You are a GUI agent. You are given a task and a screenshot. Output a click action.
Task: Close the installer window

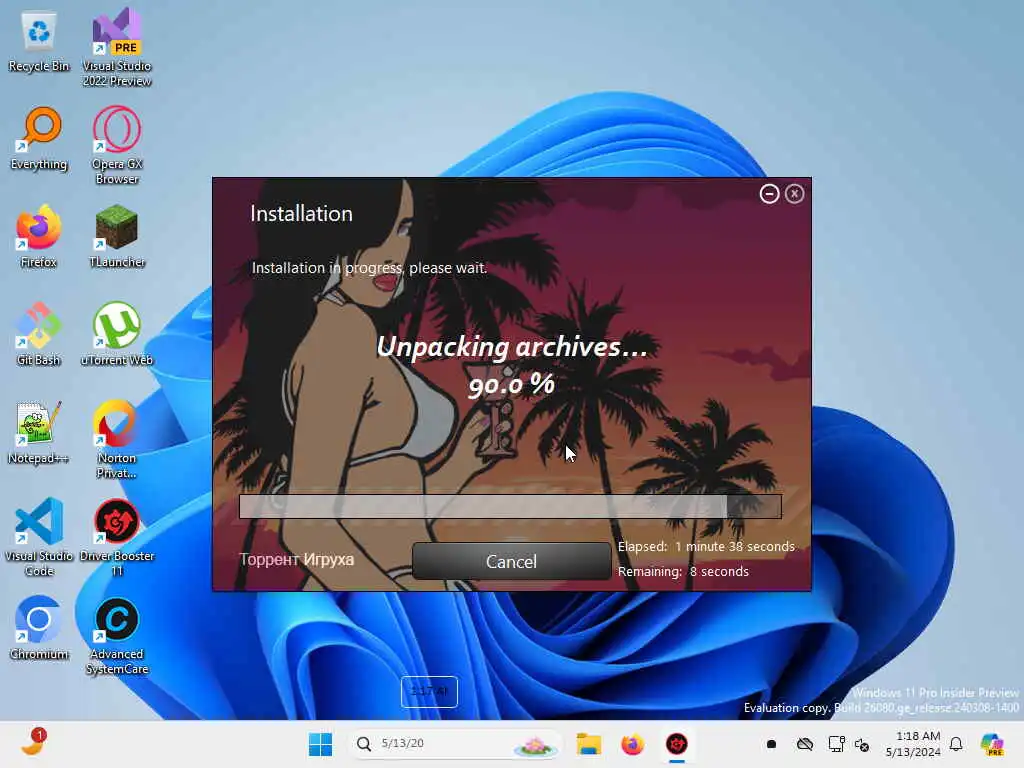pos(794,194)
